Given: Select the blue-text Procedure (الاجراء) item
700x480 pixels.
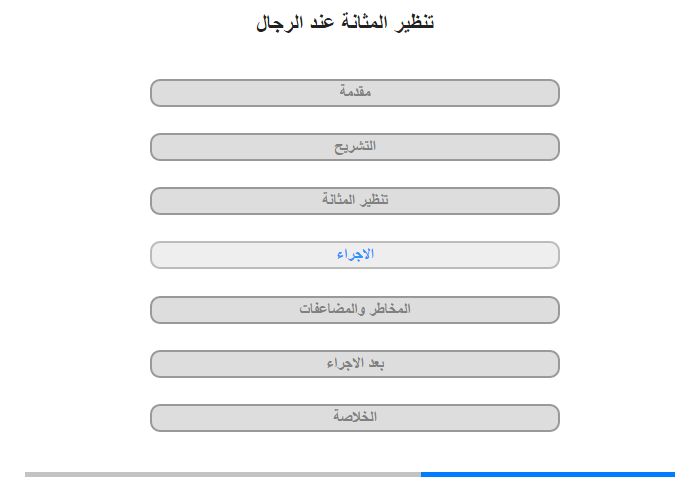Looking at the screenshot, I should tap(355, 255).
